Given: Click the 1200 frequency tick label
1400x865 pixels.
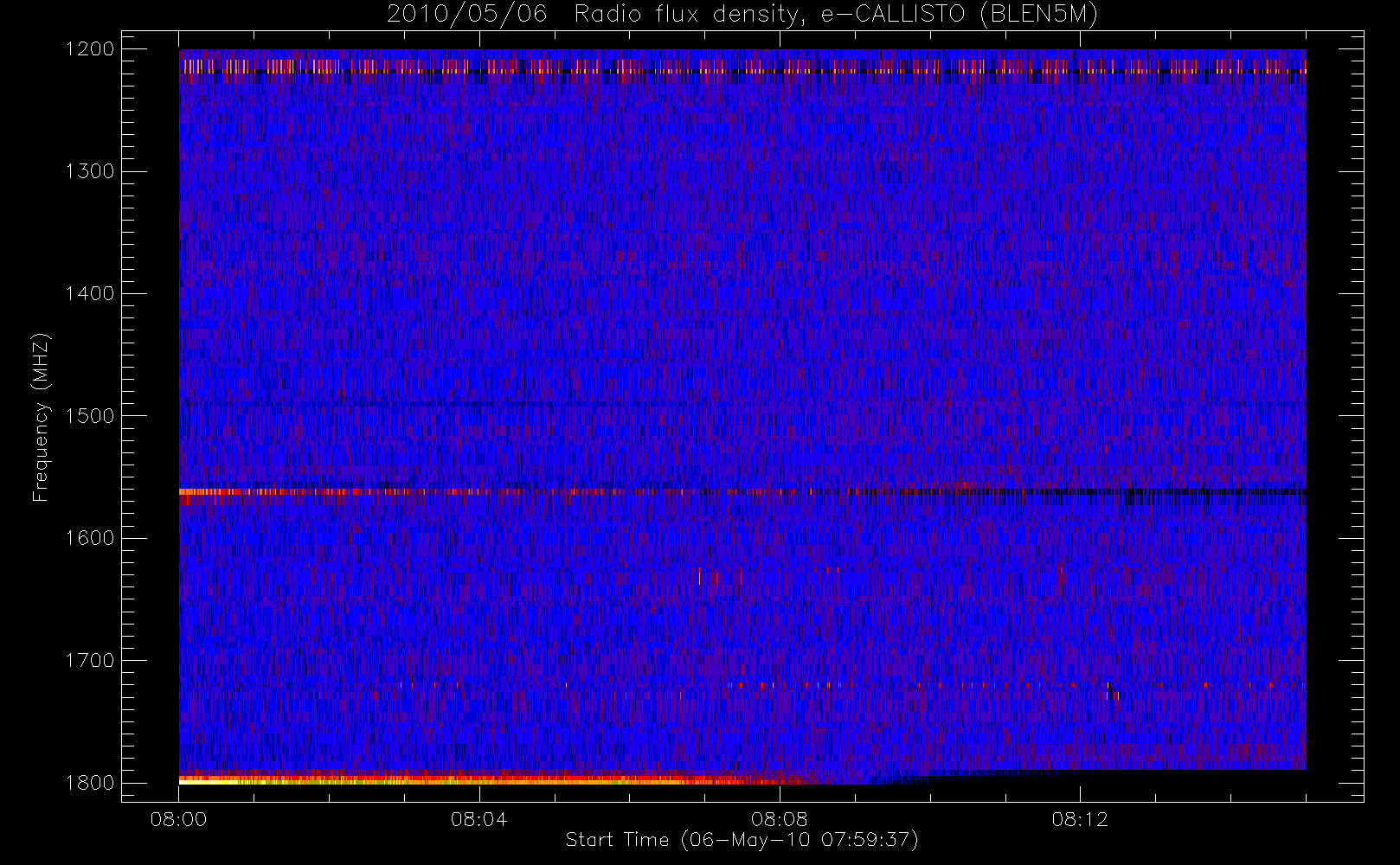Looking at the screenshot, I should click(90, 49).
